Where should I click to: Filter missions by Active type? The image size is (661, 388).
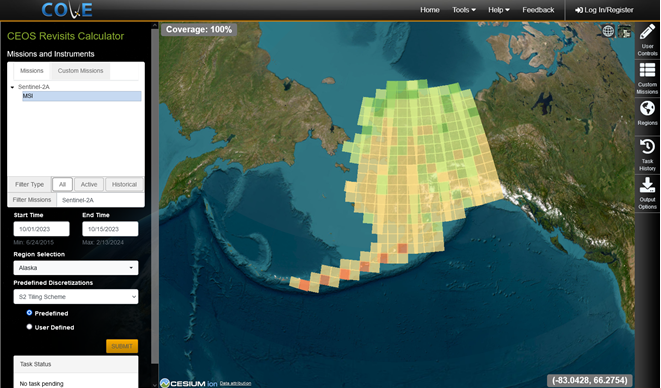point(89,184)
